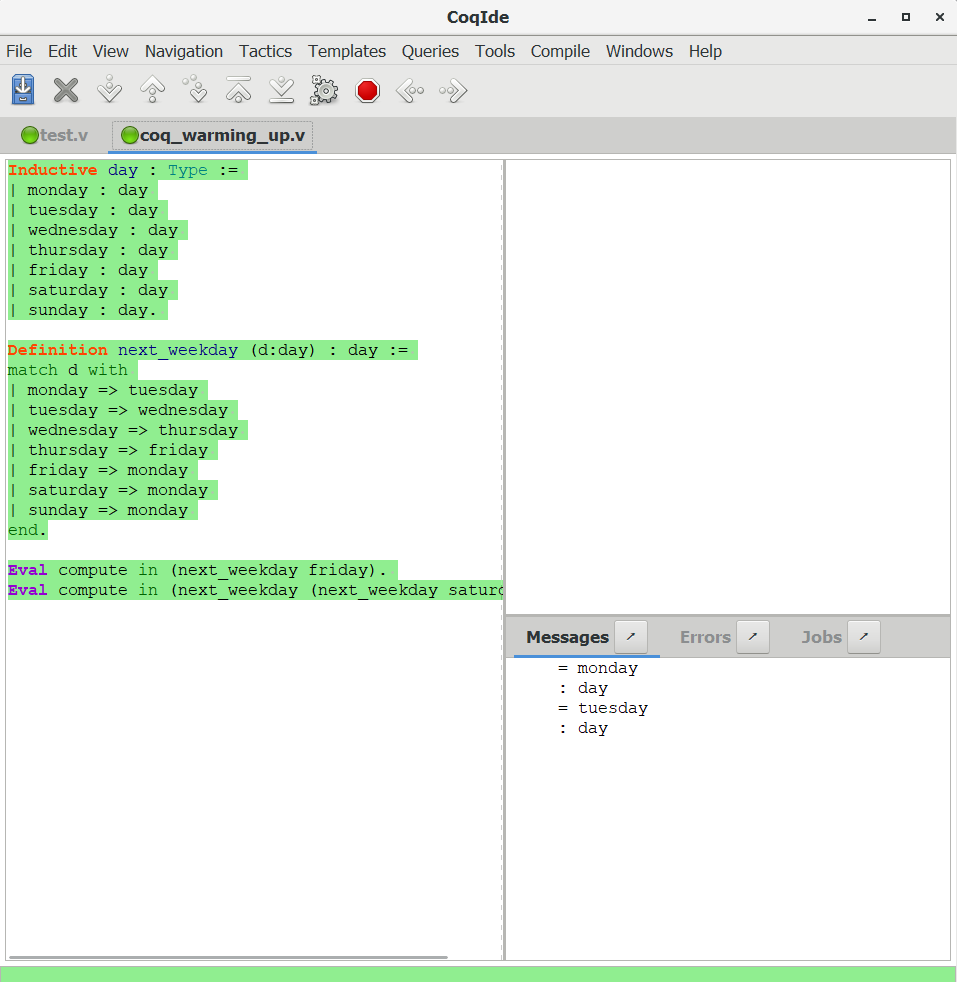The image size is (957, 982).
Task: Open the Edit menu
Action: pos(63,51)
